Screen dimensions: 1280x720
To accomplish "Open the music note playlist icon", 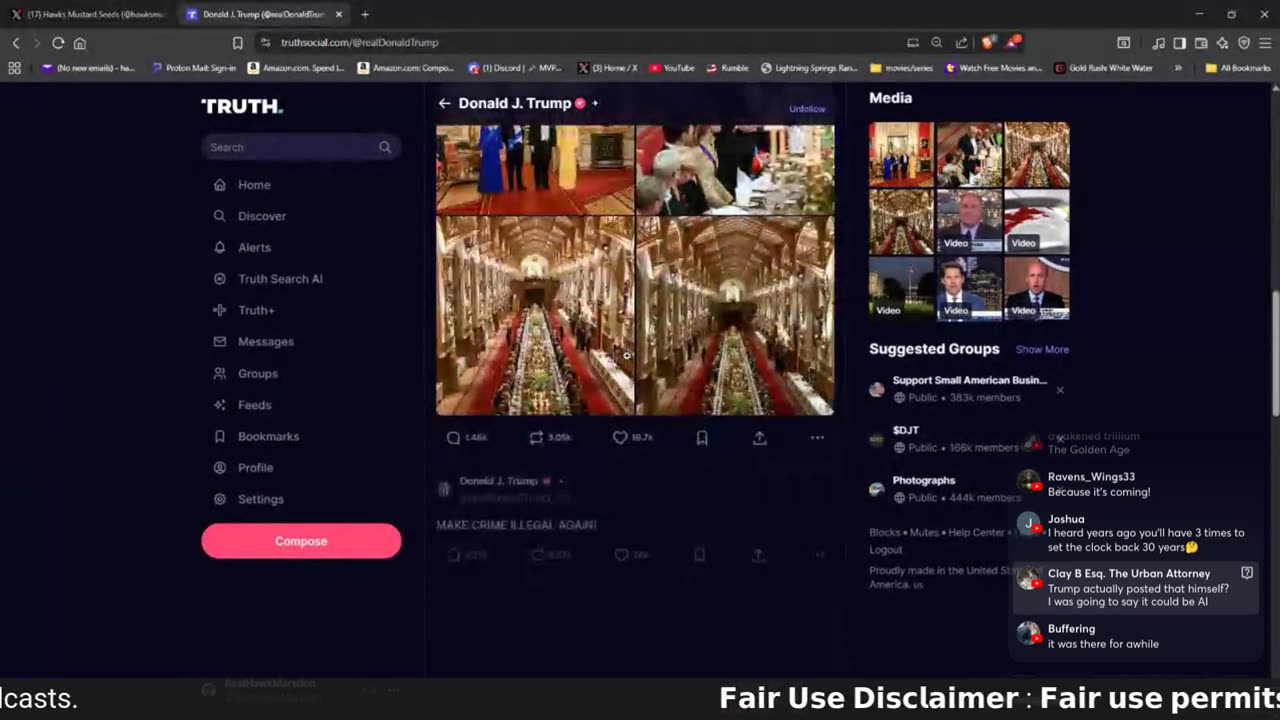I will point(1159,43).
